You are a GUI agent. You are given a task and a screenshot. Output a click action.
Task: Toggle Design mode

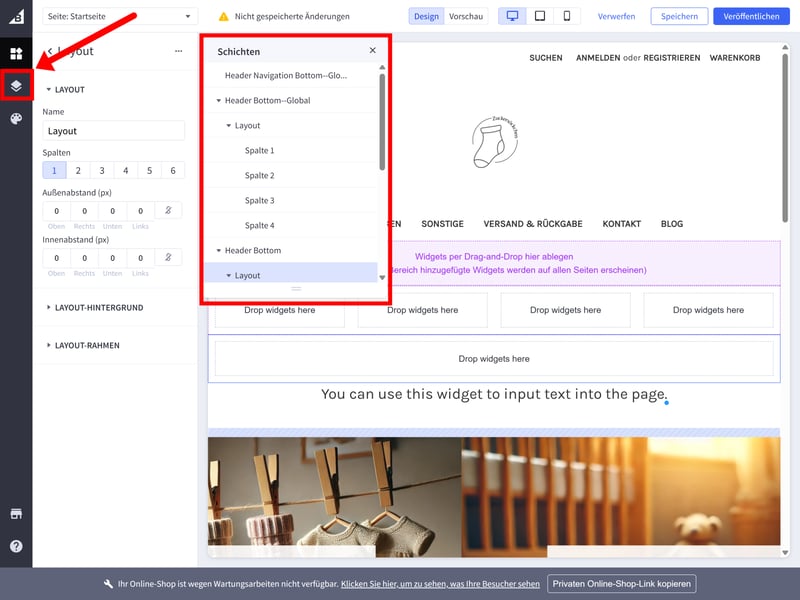pyautogui.click(x=426, y=16)
